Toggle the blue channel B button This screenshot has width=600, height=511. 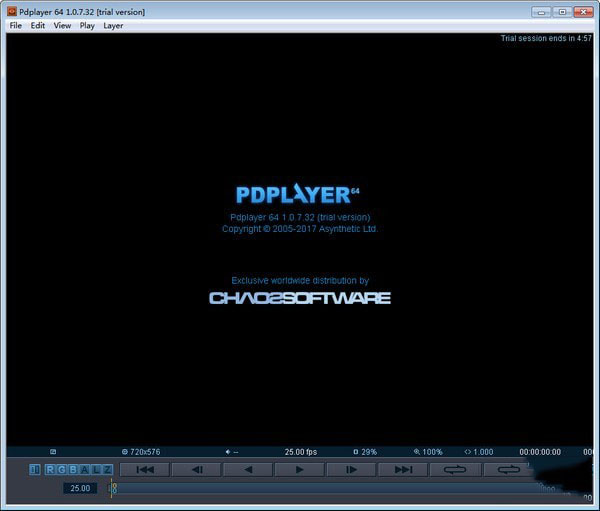pos(72,469)
